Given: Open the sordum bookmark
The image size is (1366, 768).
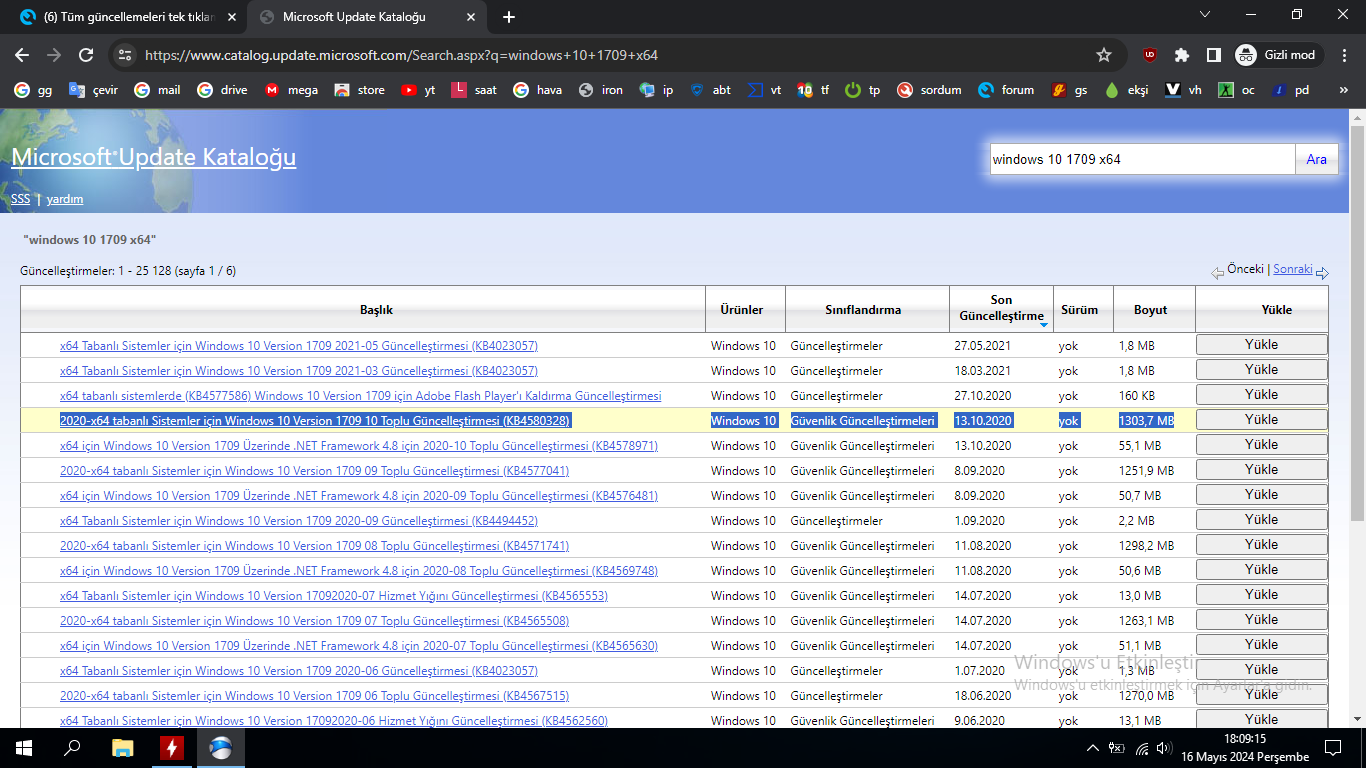Looking at the screenshot, I should pyautogui.click(x=929, y=90).
